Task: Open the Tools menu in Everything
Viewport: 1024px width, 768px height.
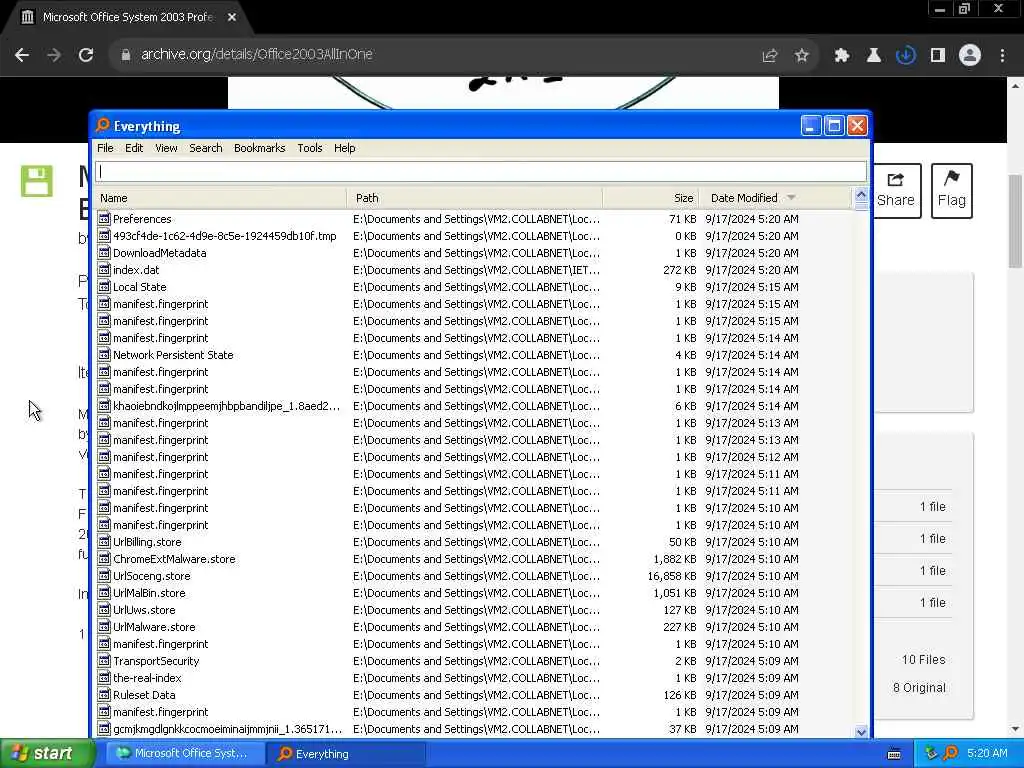Action: click(310, 148)
